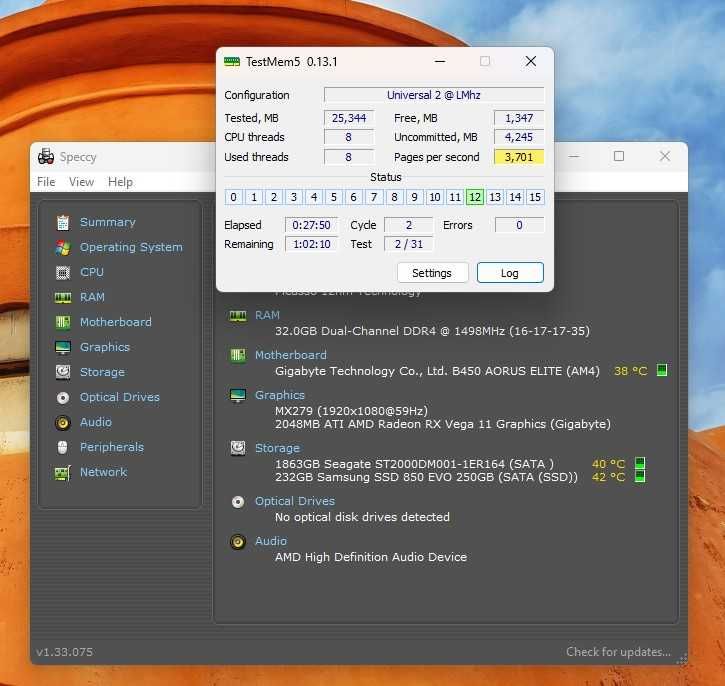Click status cell 12 highlighted green
The image size is (725, 686).
click(x=475, y=197)
